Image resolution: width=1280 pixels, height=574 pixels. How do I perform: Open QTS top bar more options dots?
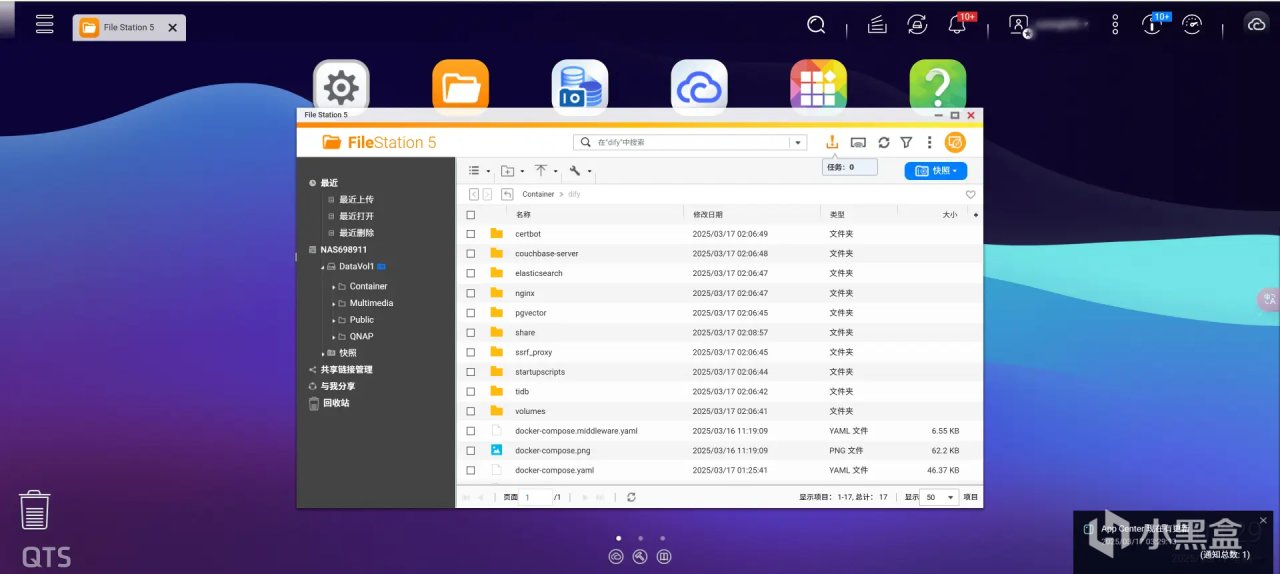[x=1115, y=25]
